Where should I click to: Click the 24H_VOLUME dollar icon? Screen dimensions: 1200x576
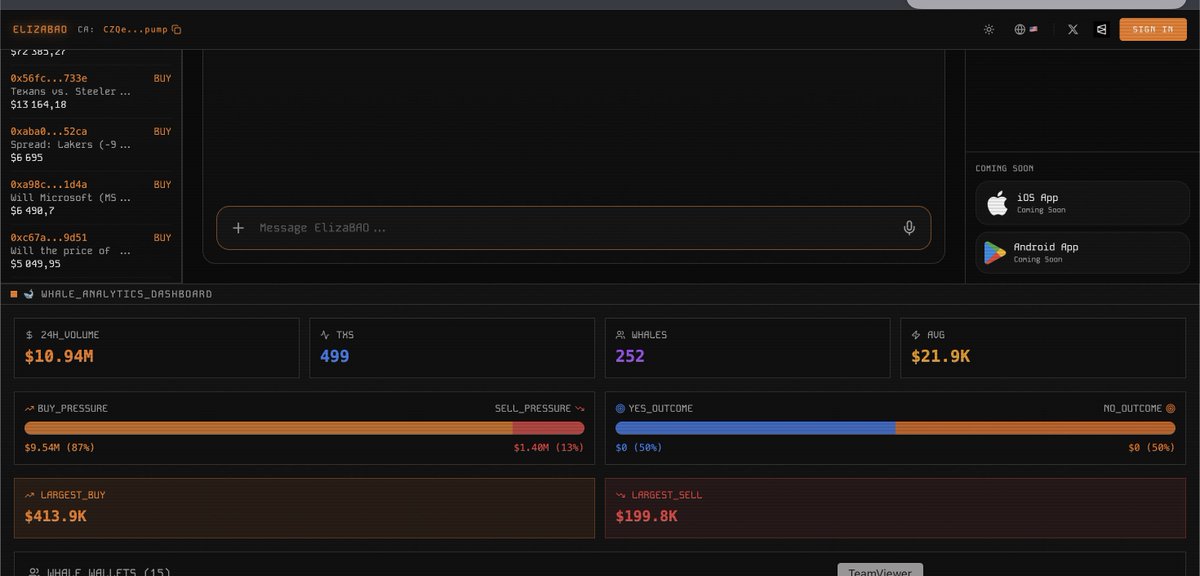pos(30,335)
